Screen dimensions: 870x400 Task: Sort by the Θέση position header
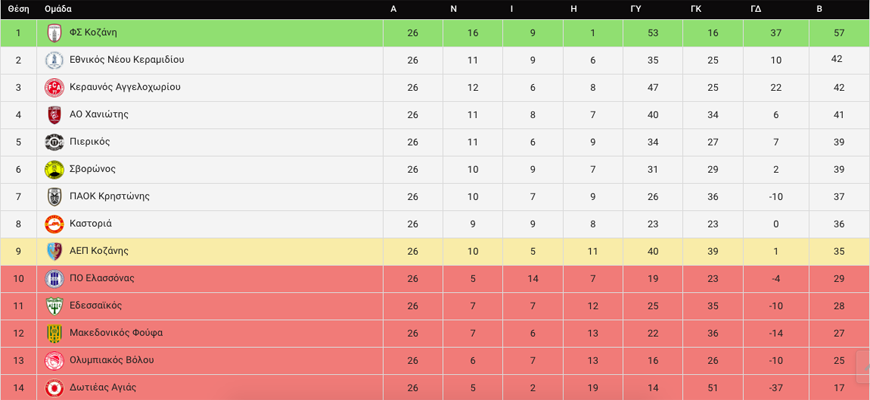(18, 9)
